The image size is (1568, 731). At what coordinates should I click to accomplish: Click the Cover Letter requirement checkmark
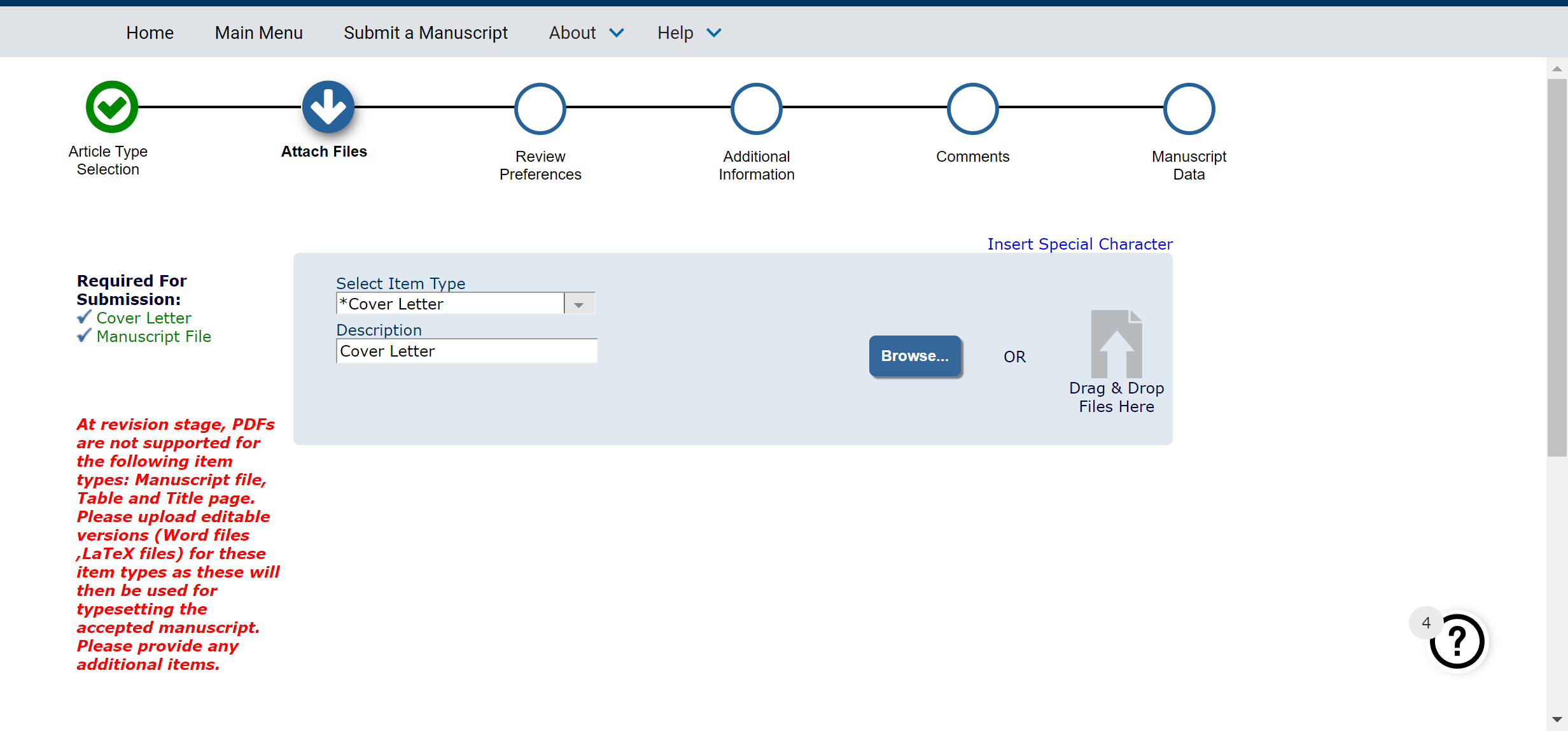click(84, 317)
